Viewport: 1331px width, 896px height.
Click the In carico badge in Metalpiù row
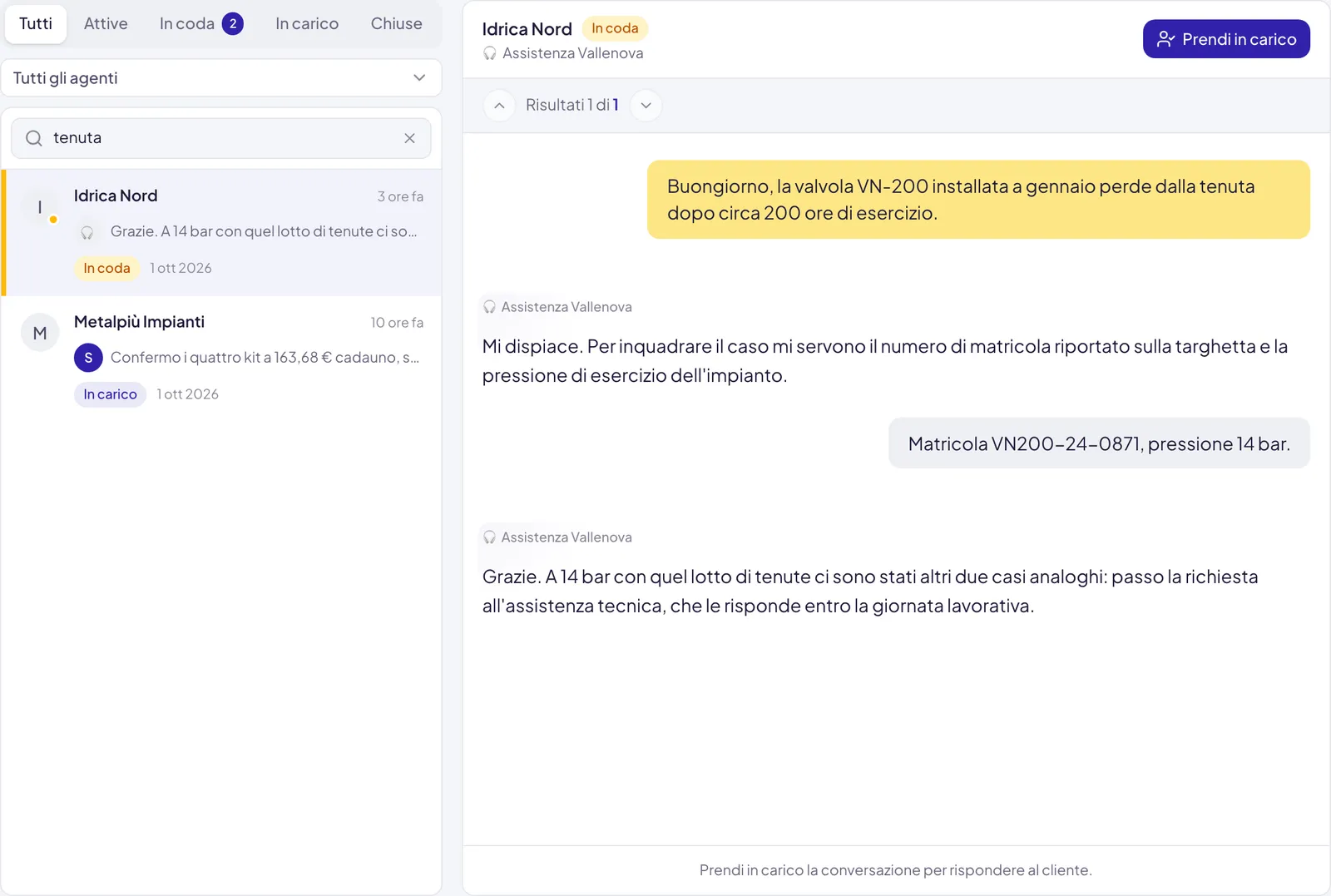110,394
